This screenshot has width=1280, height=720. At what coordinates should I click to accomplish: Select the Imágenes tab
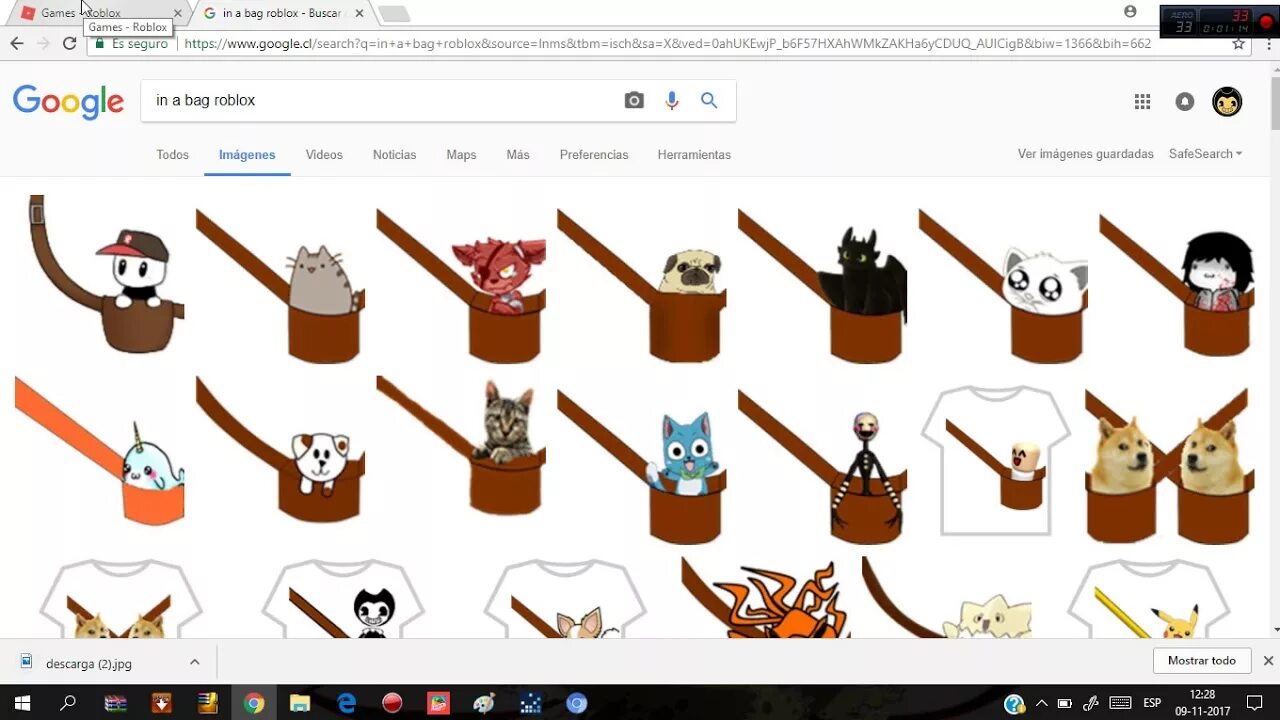pos(247,155)
